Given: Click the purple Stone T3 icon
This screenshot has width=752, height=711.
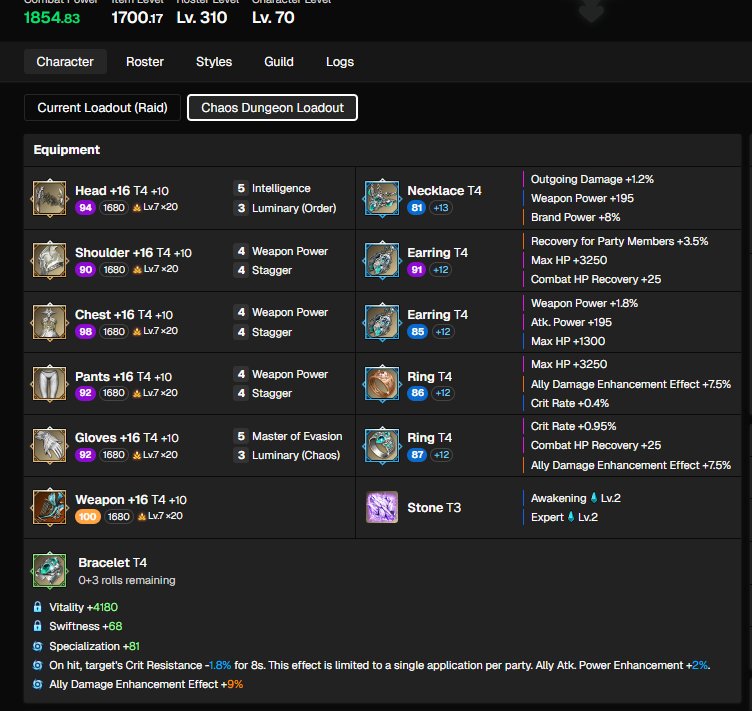Looking at the screenshot, I should pyautogui.click(x=382, y=507).
